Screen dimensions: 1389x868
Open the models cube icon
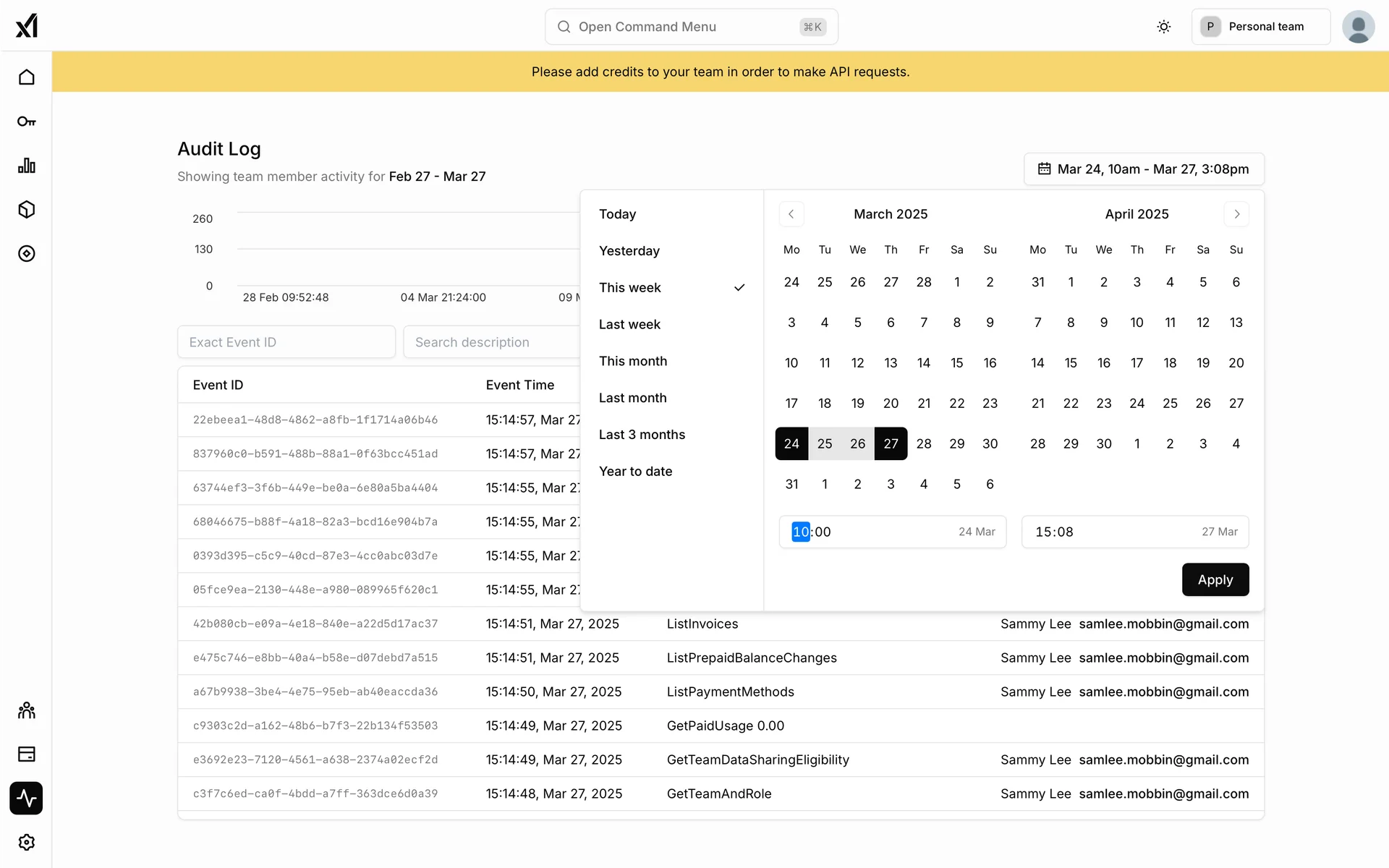pos(27,210)
